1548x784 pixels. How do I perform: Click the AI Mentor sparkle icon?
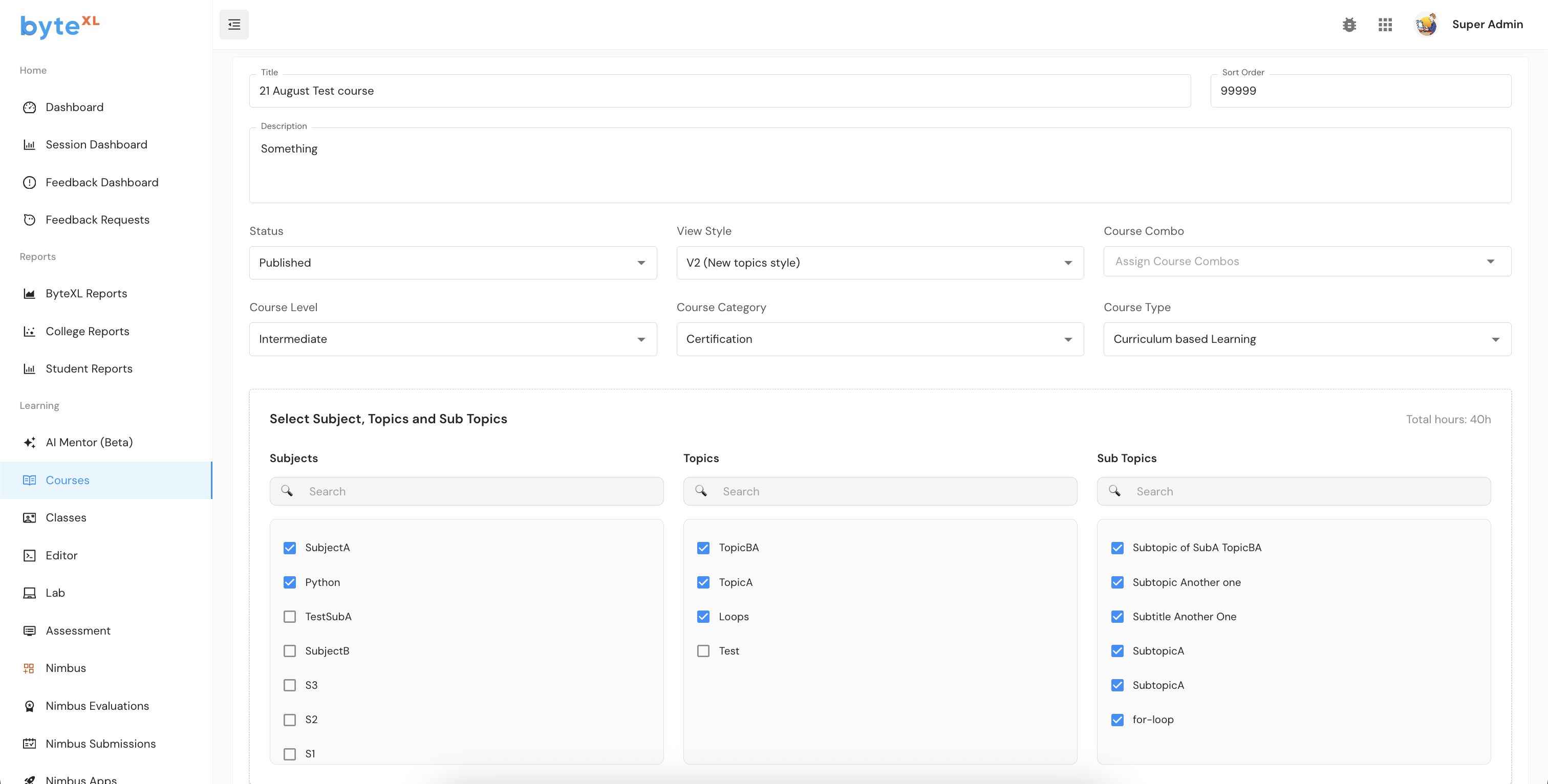pos(30,442)
